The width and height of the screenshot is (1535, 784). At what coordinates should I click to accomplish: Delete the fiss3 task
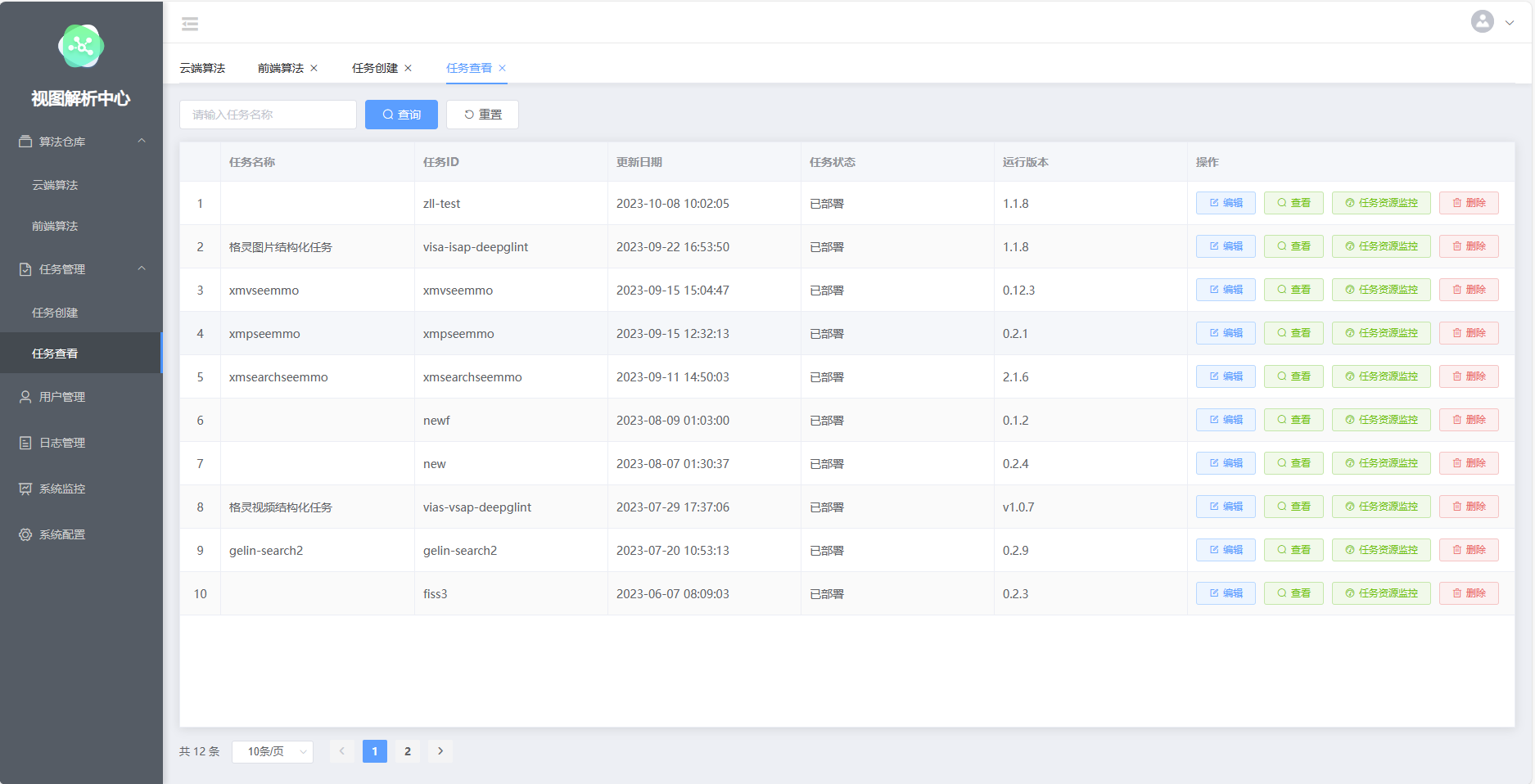pyautogui.click(x=1469, y=593)
